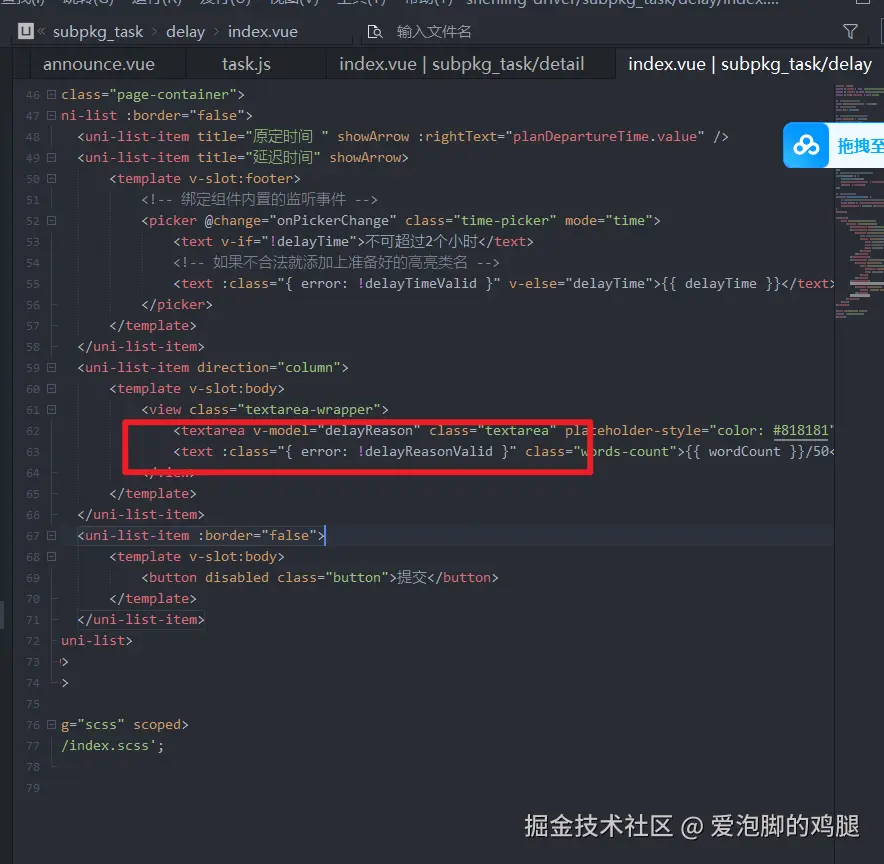Viewport: 884px width, 864px height.
Task: Collapse style fold at line 76
Action: (51, 724)
